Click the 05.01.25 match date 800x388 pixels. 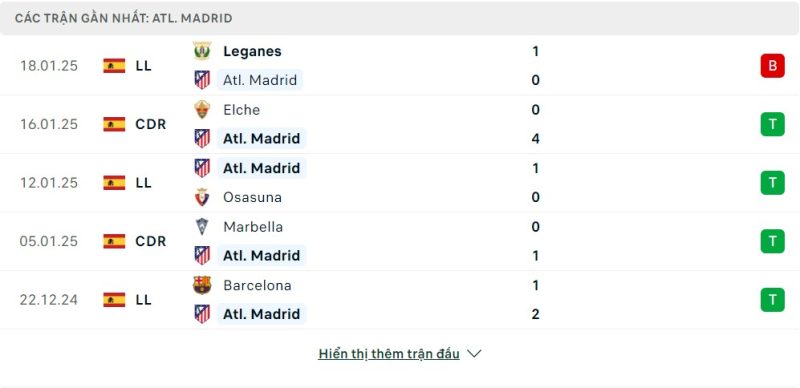tap(49, 241)
